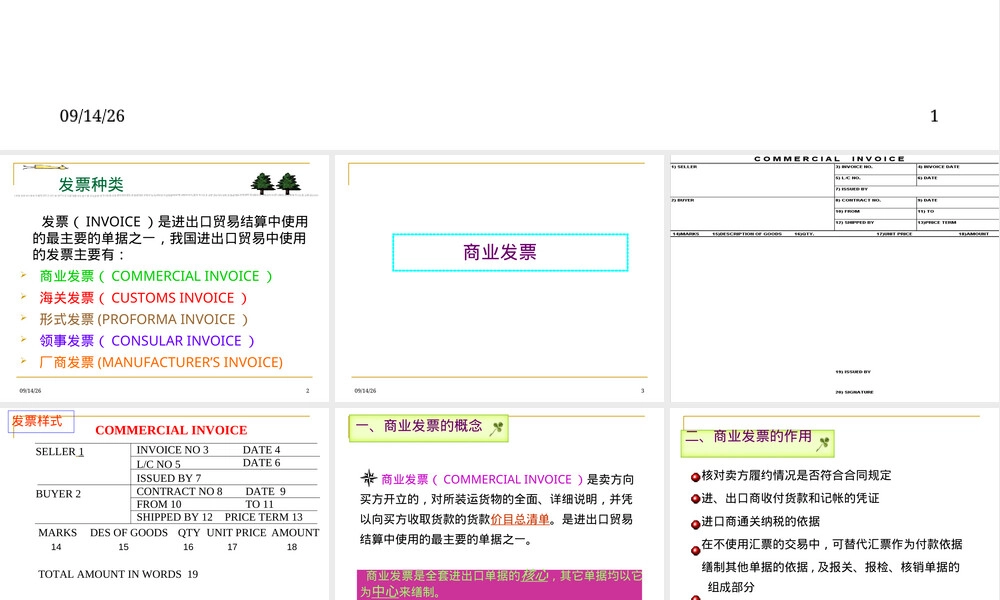Image resolution: width=1000 pixels, height=600 pixels.
Task: Click the ISSUED BY 7 cell
Action: tap(168, 478)
